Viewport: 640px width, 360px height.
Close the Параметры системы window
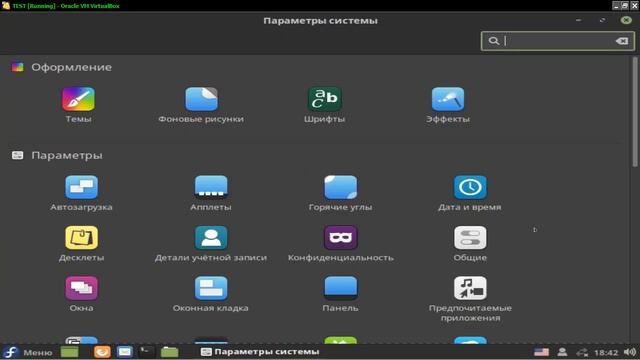point(626,20)
